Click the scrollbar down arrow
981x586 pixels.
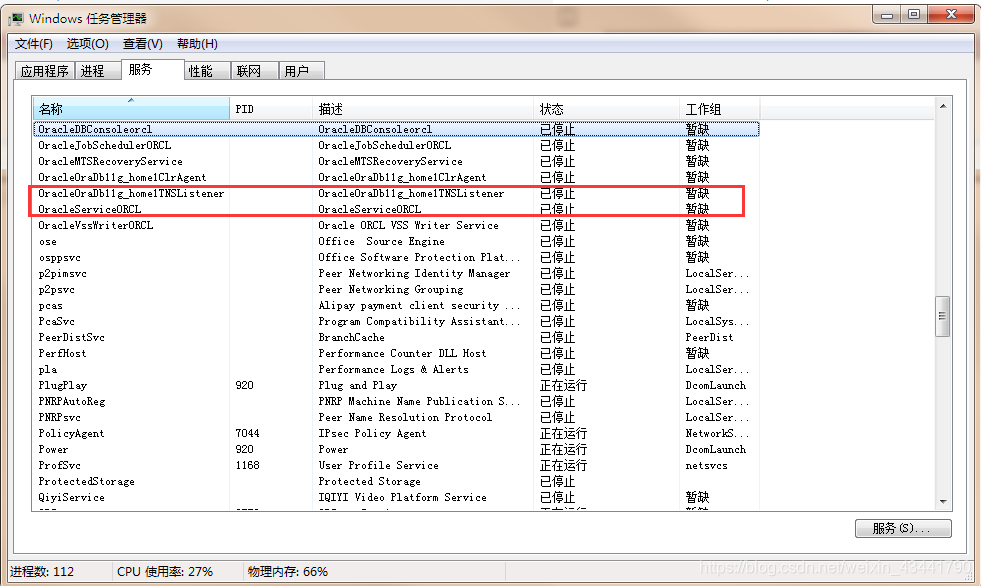coord(943,502)
